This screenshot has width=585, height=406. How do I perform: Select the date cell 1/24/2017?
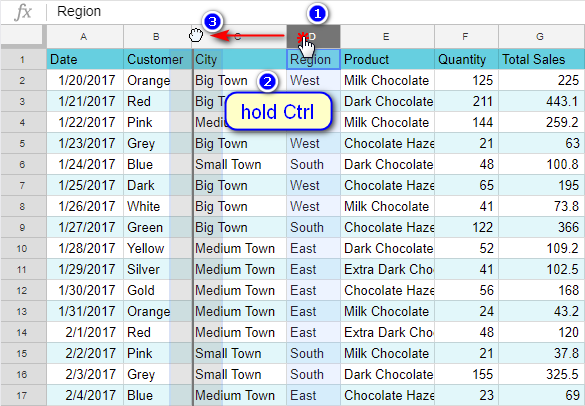pos(85,165)
